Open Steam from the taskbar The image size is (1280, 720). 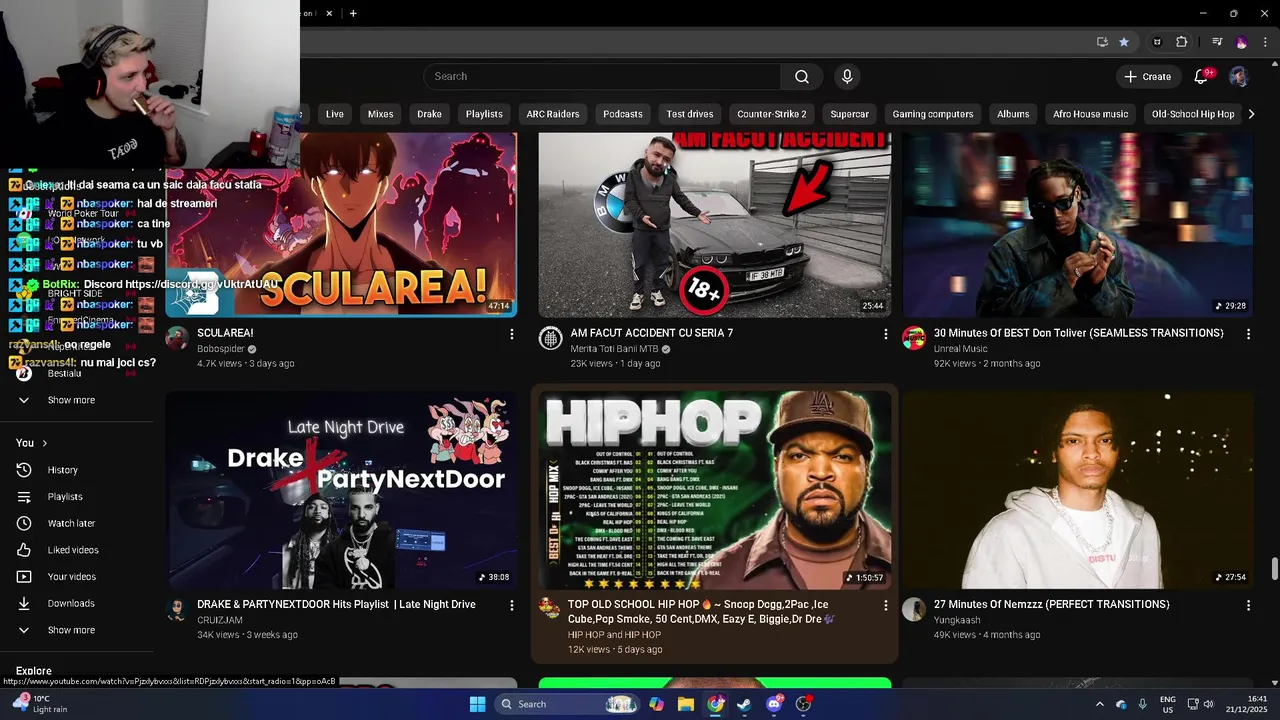point(744,704)
